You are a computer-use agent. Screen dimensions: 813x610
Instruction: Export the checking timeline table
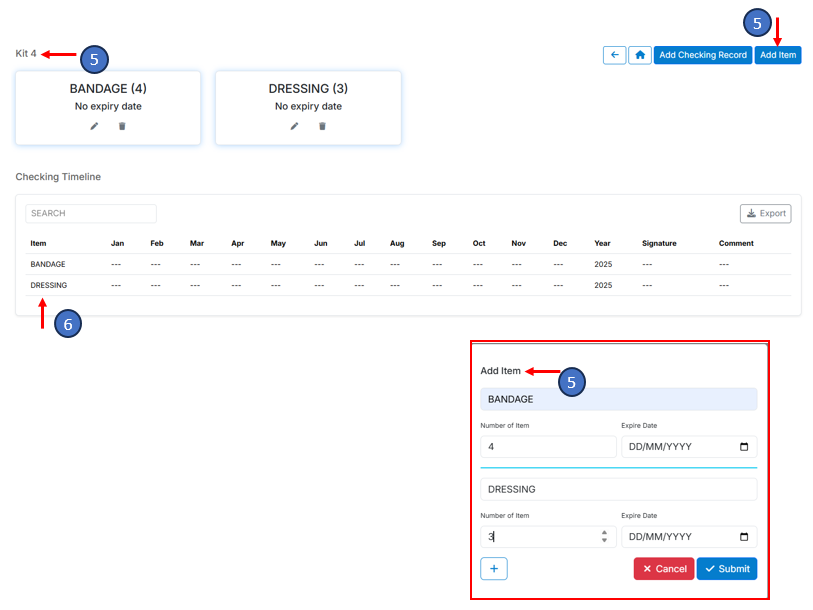pyautogui.click(x=765, y=213)
